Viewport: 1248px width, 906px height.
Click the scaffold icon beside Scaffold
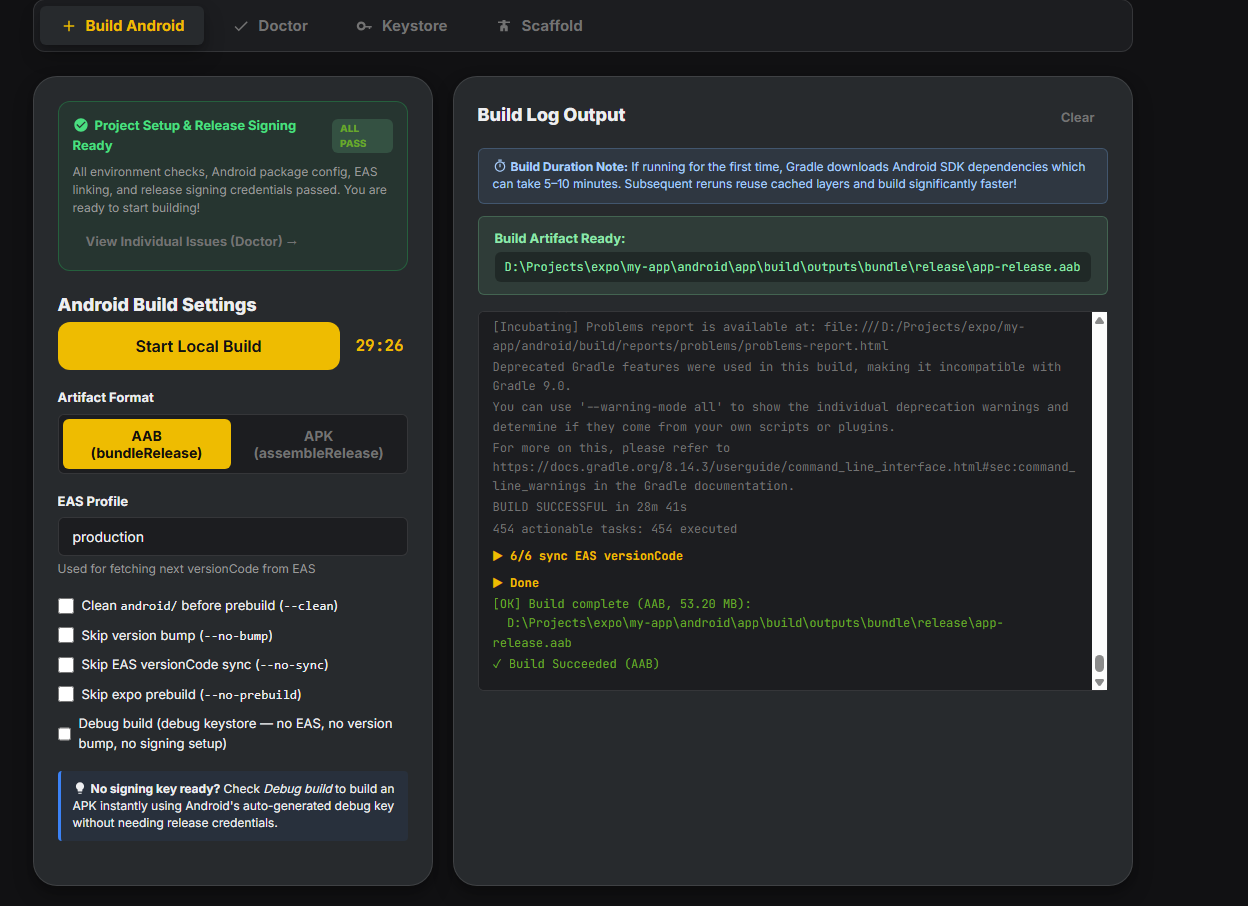point(504,26)
